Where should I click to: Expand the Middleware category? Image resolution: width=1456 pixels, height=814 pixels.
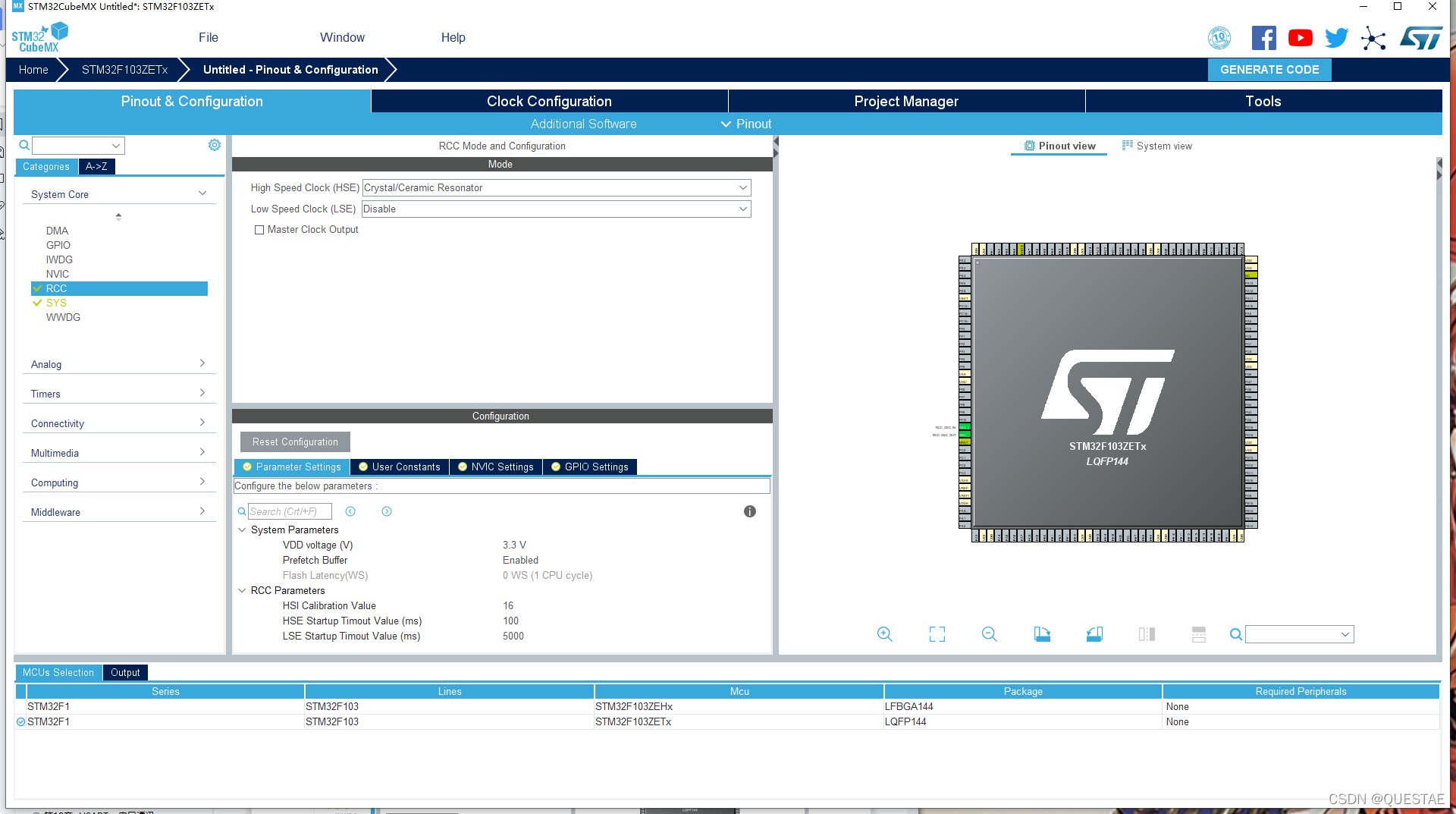[x=118, y=512]
